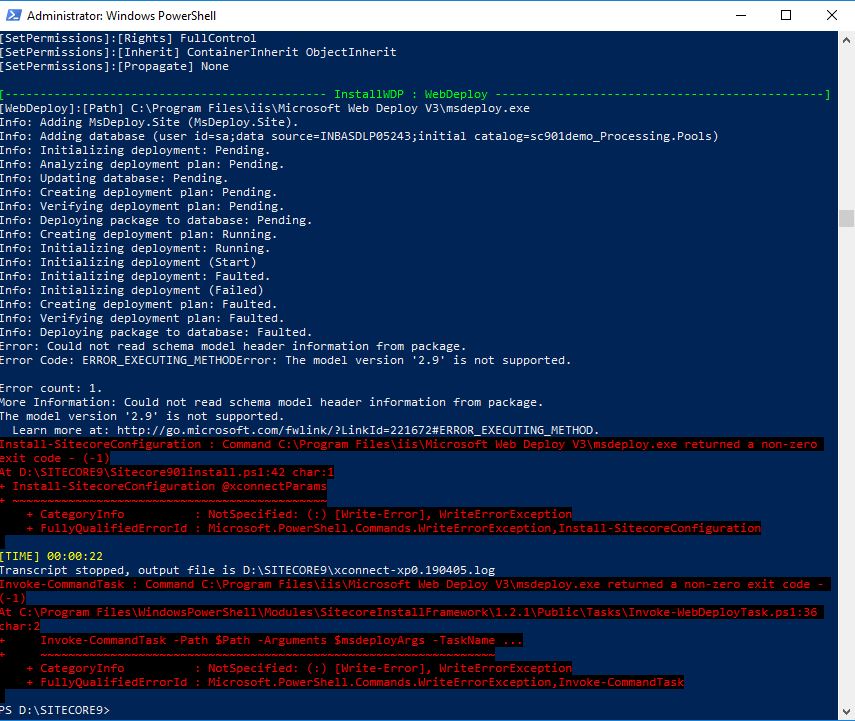Click 'Error: Could not read schema model' line
This screenshot has height=721, width=855.
[233, 346]
